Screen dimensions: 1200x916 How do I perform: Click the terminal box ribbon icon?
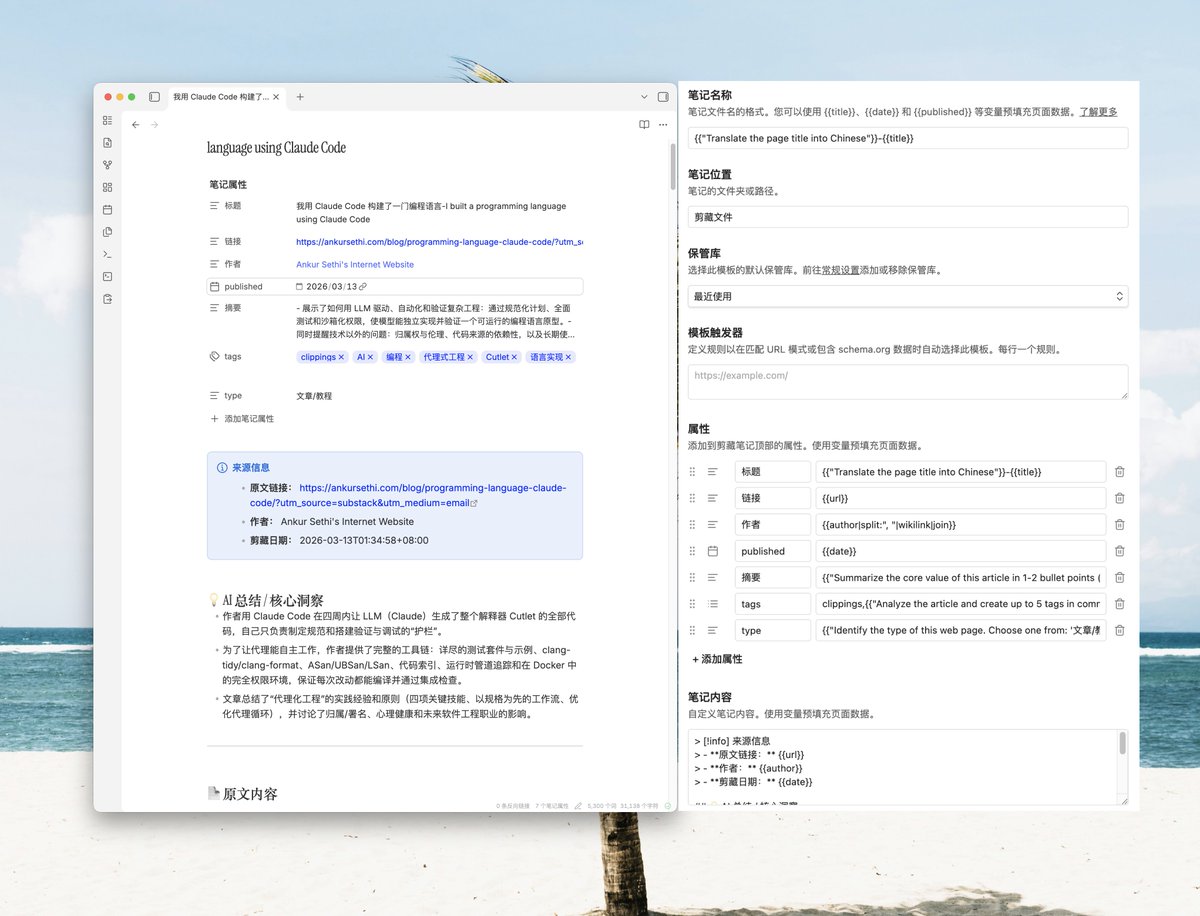107,277
